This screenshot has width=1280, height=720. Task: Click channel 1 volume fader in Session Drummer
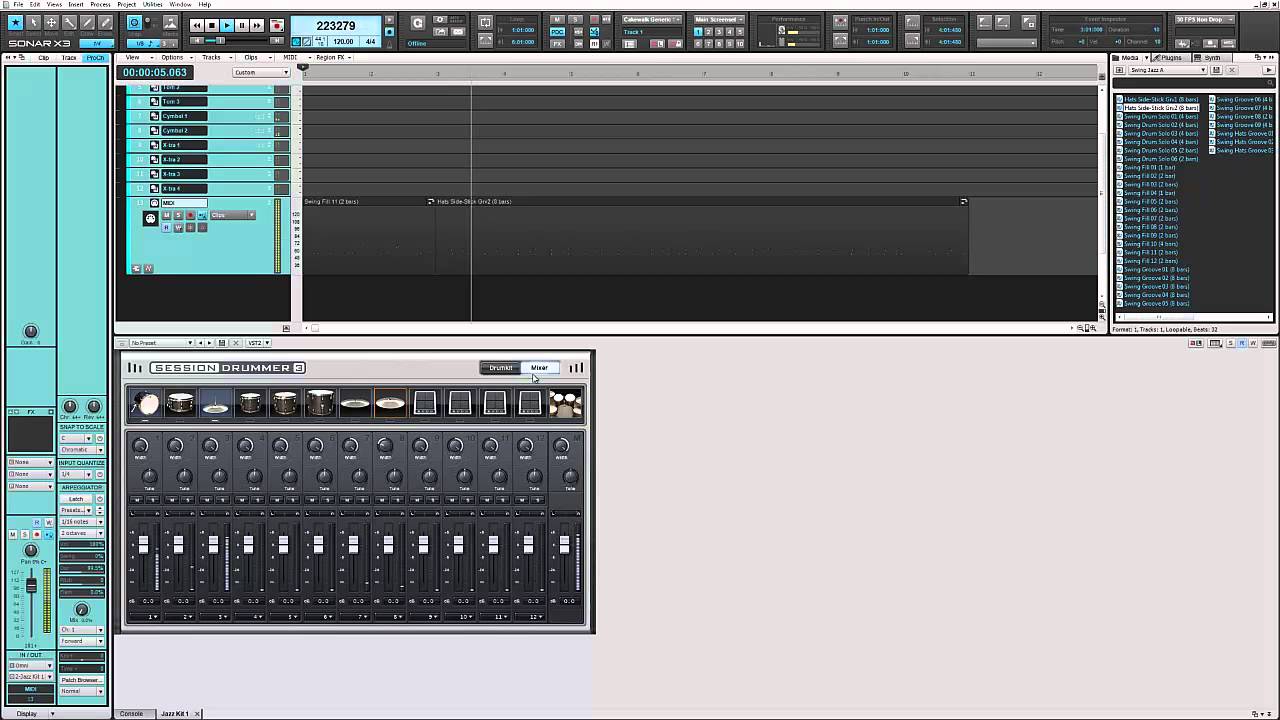(143, 546)
